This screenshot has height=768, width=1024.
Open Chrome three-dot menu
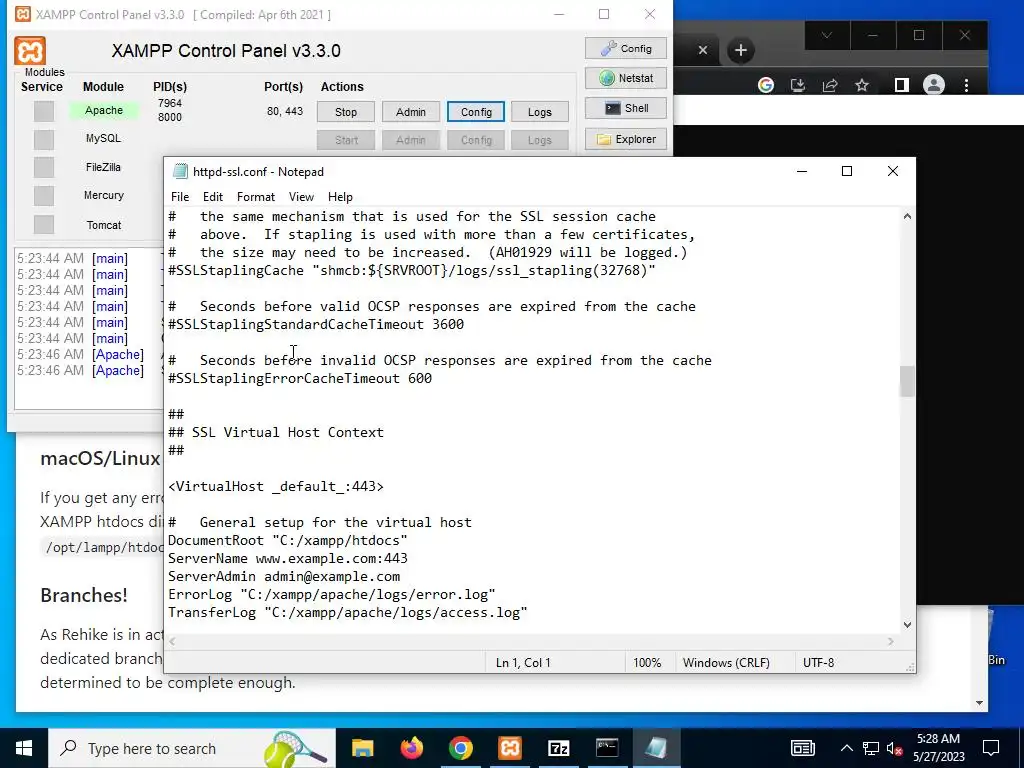[x=967, y=85]
